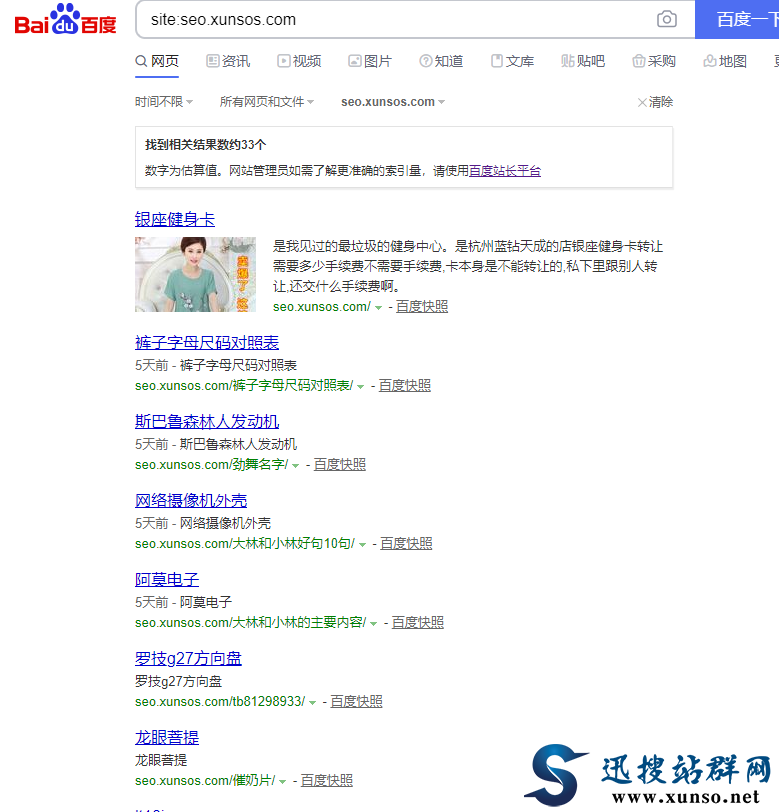Click snippet text 5天前 - 裤子字母尺码对照表

click(x=216, y=365)
